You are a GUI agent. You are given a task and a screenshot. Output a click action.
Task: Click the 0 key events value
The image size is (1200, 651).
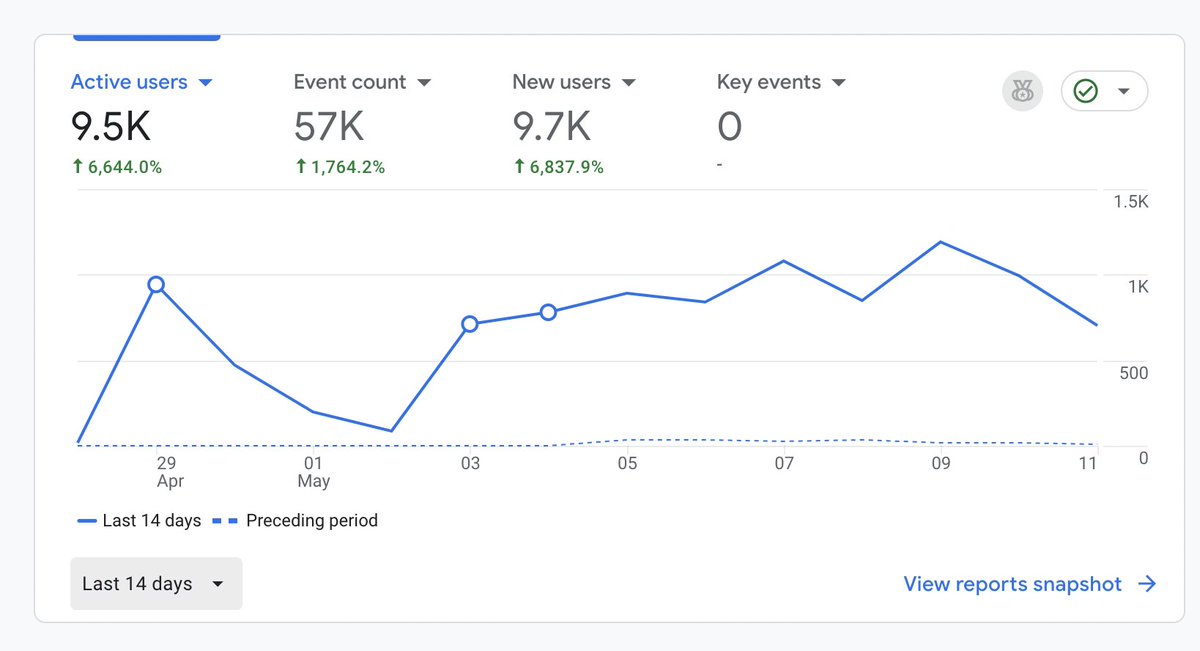pyautogui.click(x=730, y=127)
